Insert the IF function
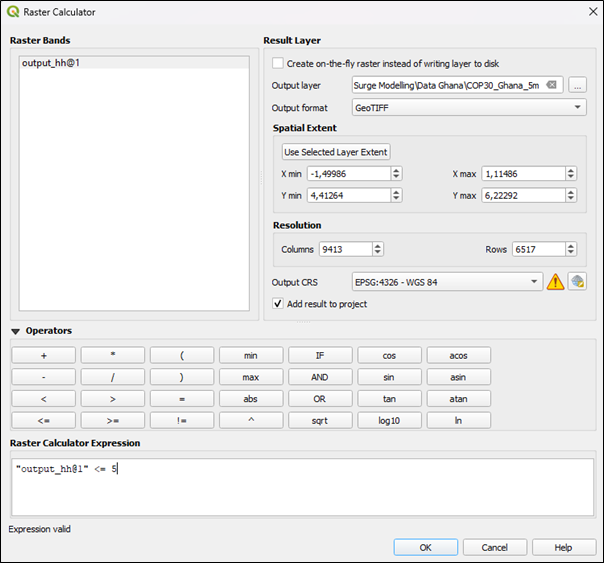 click(x=320, y=355)
